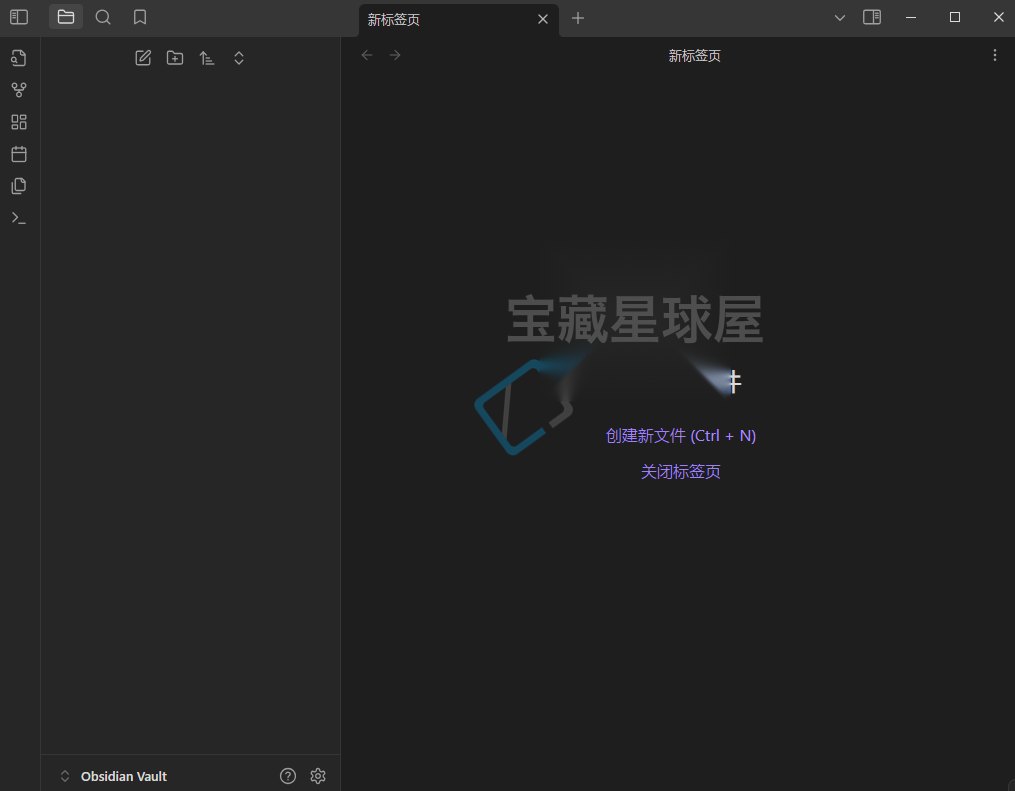Open the tab list dropdown arrow
The height and width of the screenshot is (791, 1015).
click(840, 17)
